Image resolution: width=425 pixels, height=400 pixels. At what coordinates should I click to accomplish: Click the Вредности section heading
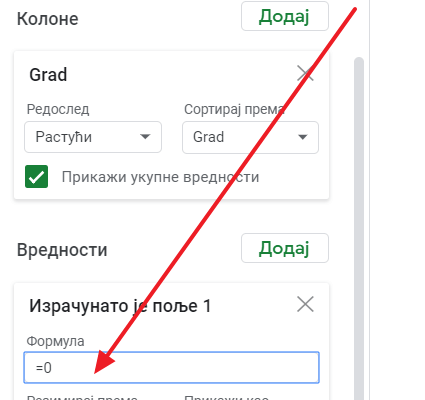click(62, 250)
